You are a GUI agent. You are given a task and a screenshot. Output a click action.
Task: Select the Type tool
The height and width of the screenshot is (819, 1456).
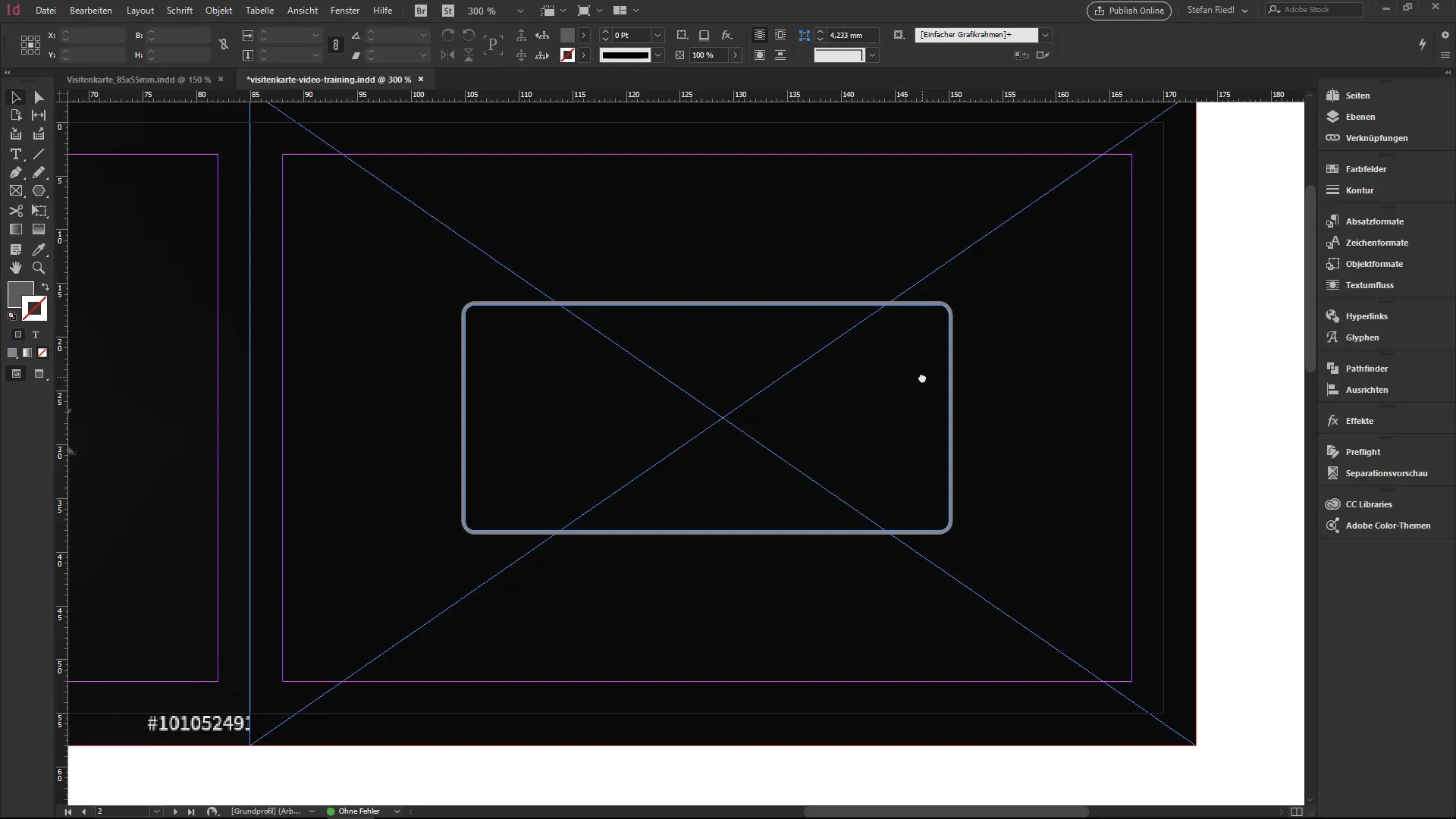(x=15, y=153)
